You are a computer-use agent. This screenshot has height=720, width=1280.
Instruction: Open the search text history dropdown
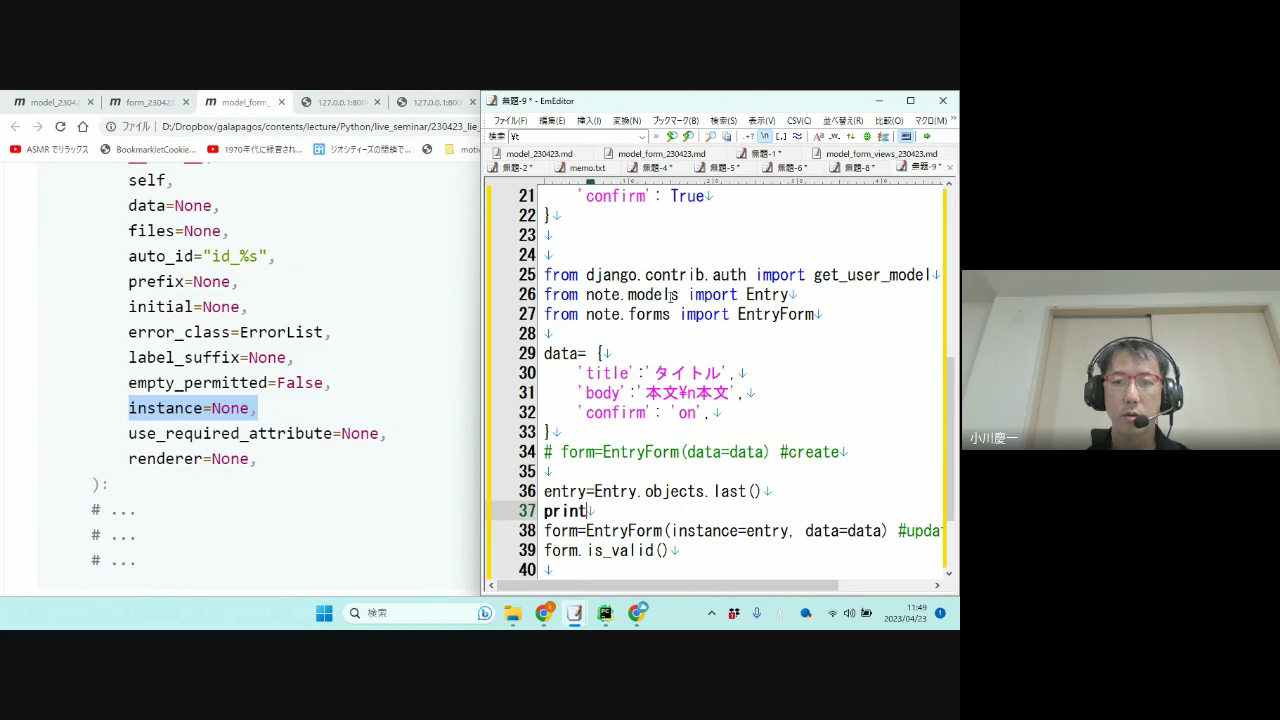click(x=641, y=136)
